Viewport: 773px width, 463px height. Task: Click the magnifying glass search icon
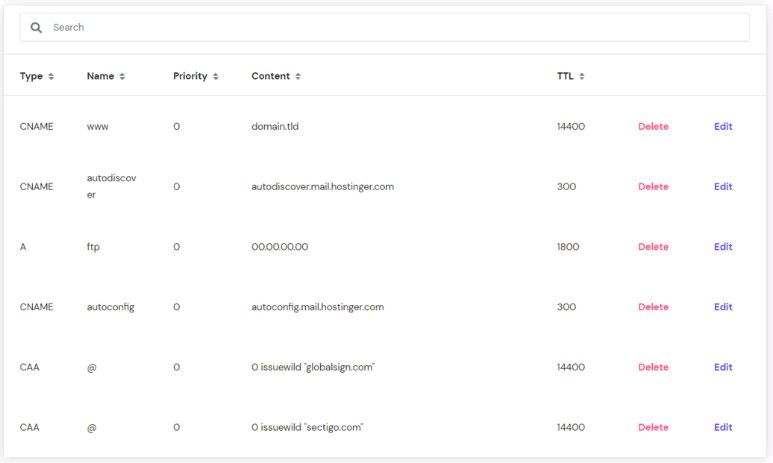[x=36, y=28]
